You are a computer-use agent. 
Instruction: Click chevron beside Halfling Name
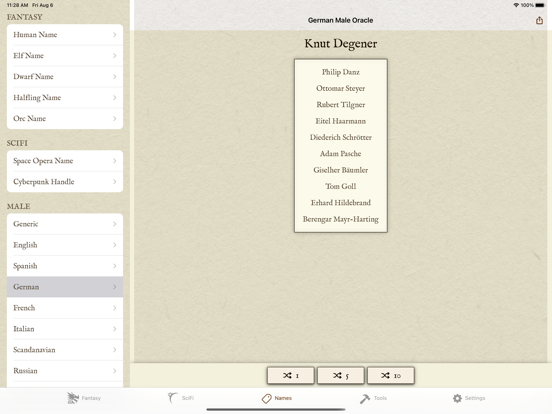[x=115, y=98]
